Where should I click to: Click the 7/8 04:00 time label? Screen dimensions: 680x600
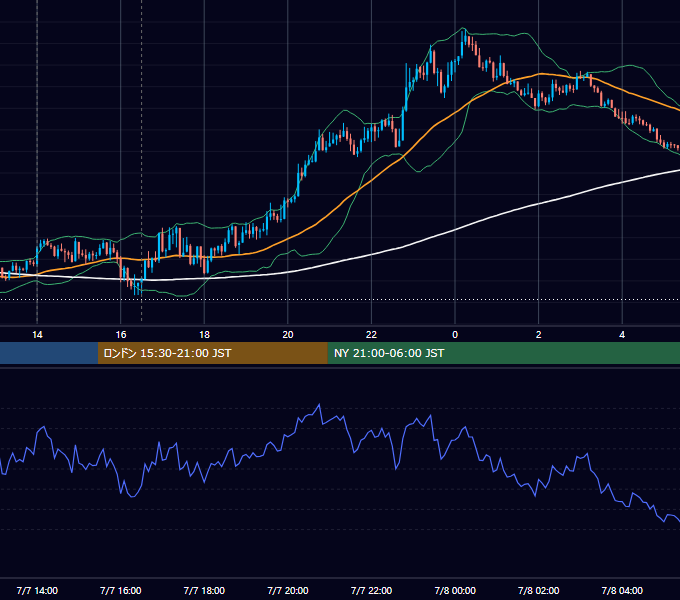[622, 590]
